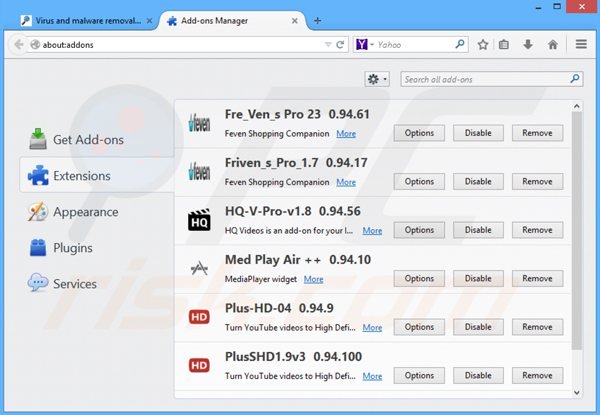Click the HQ-V-Pro-v1.8 HQ clapper icon
Image resolution: width=600 pixels, height=415 pixels.
pos(199,220)
